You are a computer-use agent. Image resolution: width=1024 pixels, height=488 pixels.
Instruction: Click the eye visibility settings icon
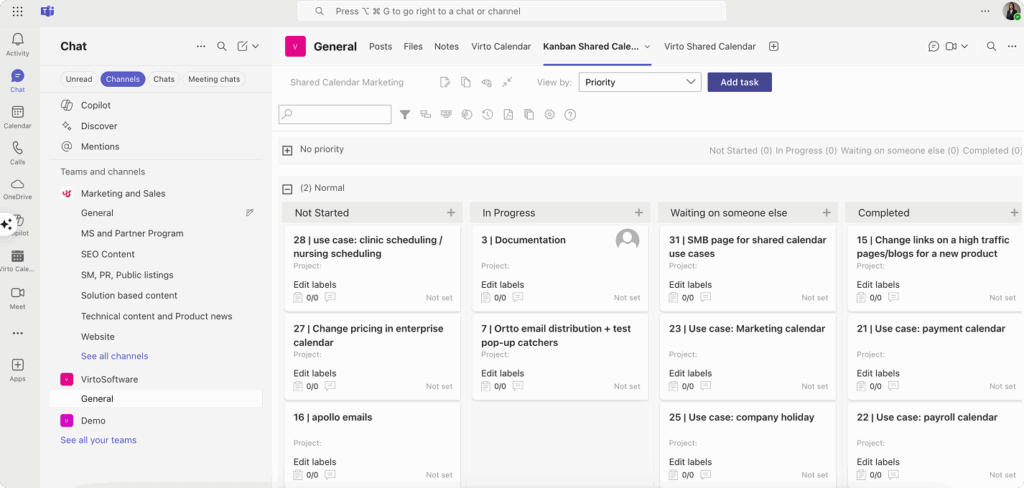(487, 82)
